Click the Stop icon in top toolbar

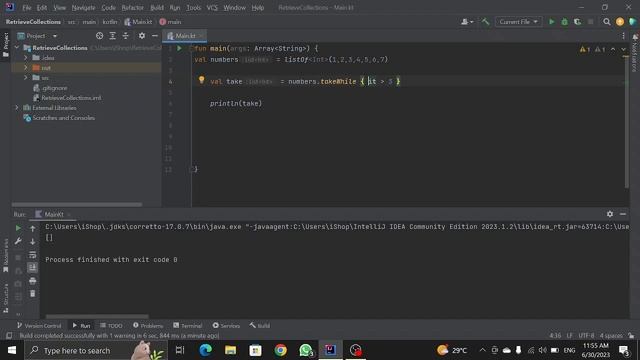(591, 22)
